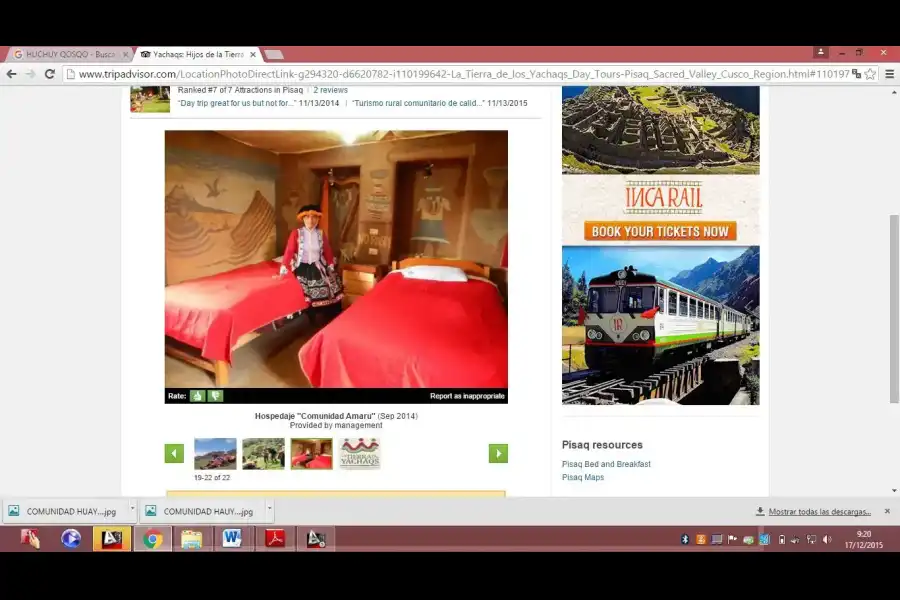Viewport: 900px width, 600px height.
Task: Reload the TripAdvisor page
Action: (x=49, y=73)
